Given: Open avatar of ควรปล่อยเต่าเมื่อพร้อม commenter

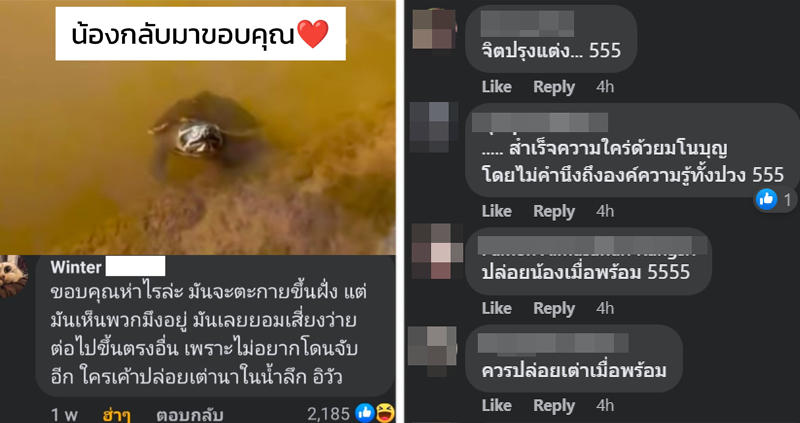Looking at the screenshot, I should coord(433,351).
